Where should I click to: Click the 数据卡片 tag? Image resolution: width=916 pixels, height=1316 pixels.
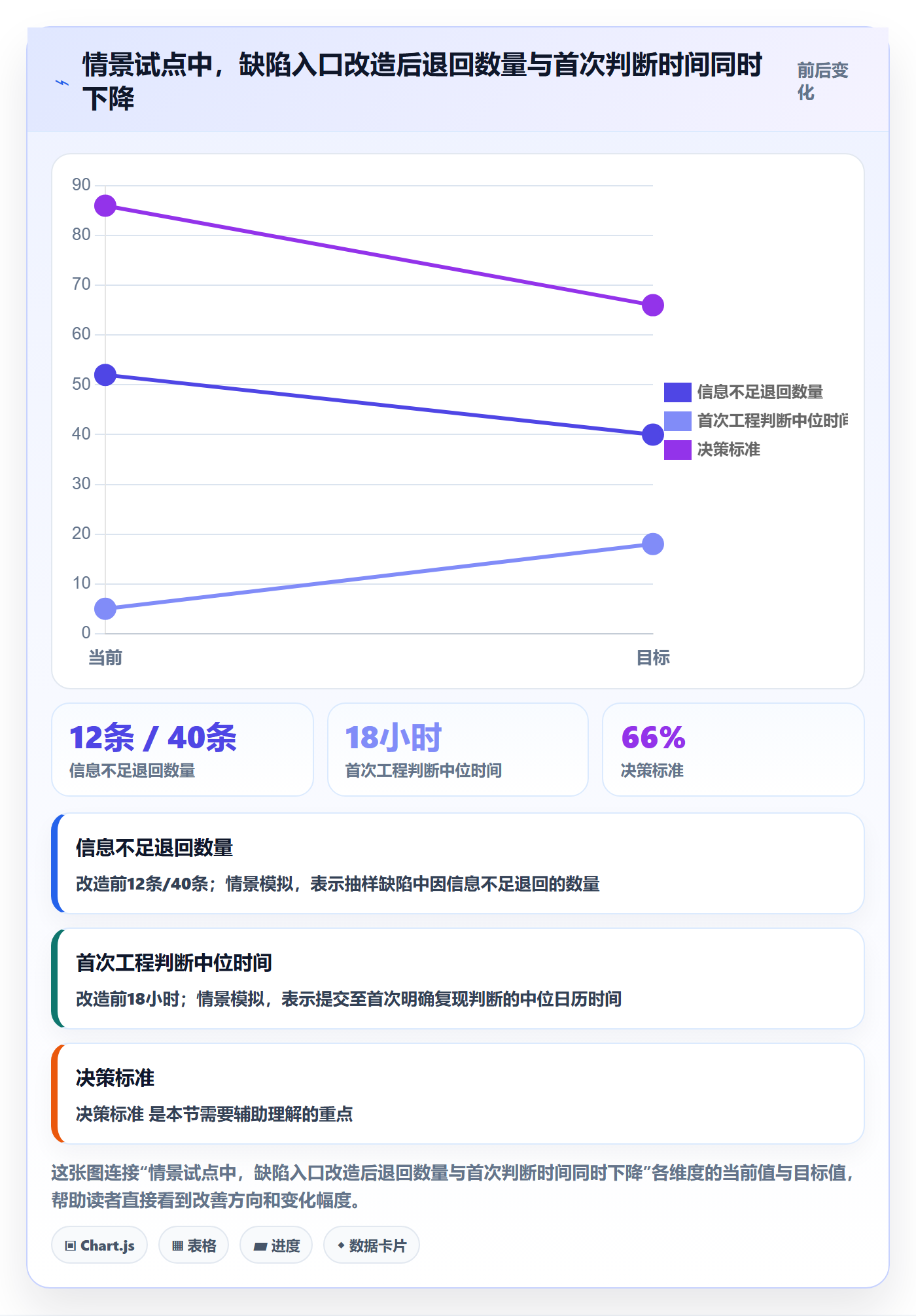[x=372, y=1245]
